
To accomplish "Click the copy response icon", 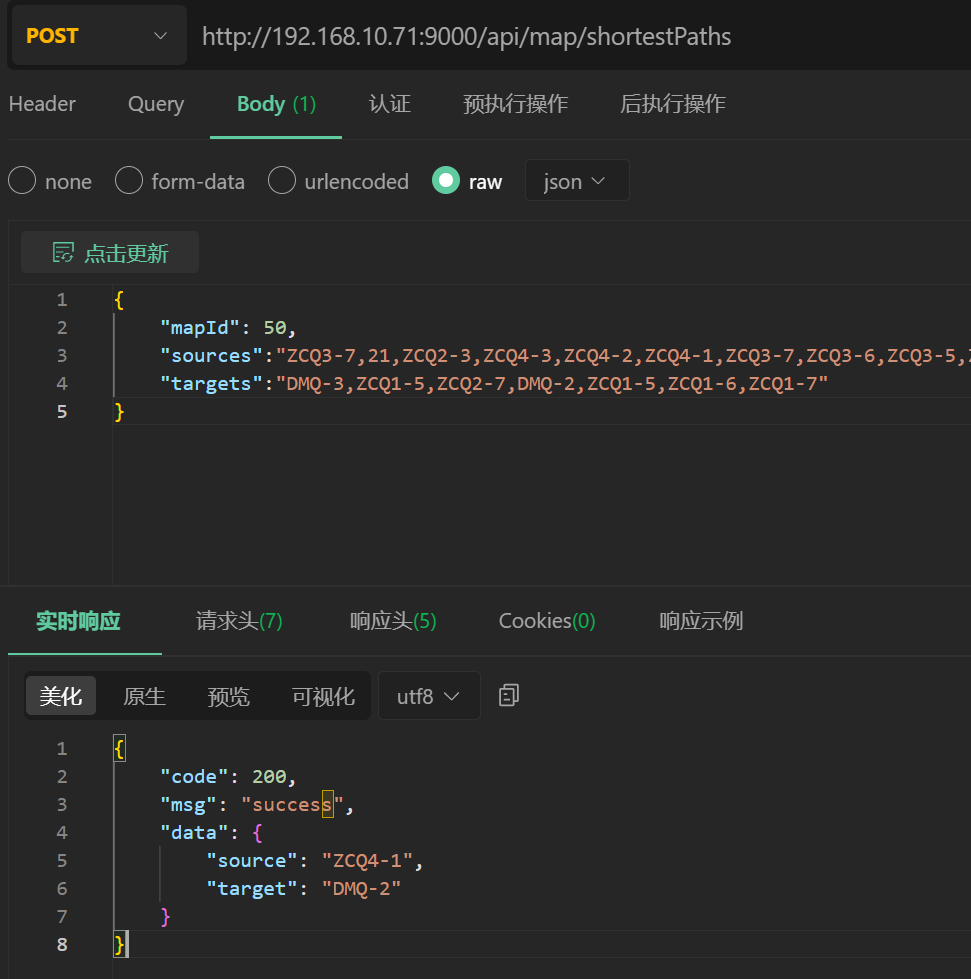I will [x=509, y=696].
